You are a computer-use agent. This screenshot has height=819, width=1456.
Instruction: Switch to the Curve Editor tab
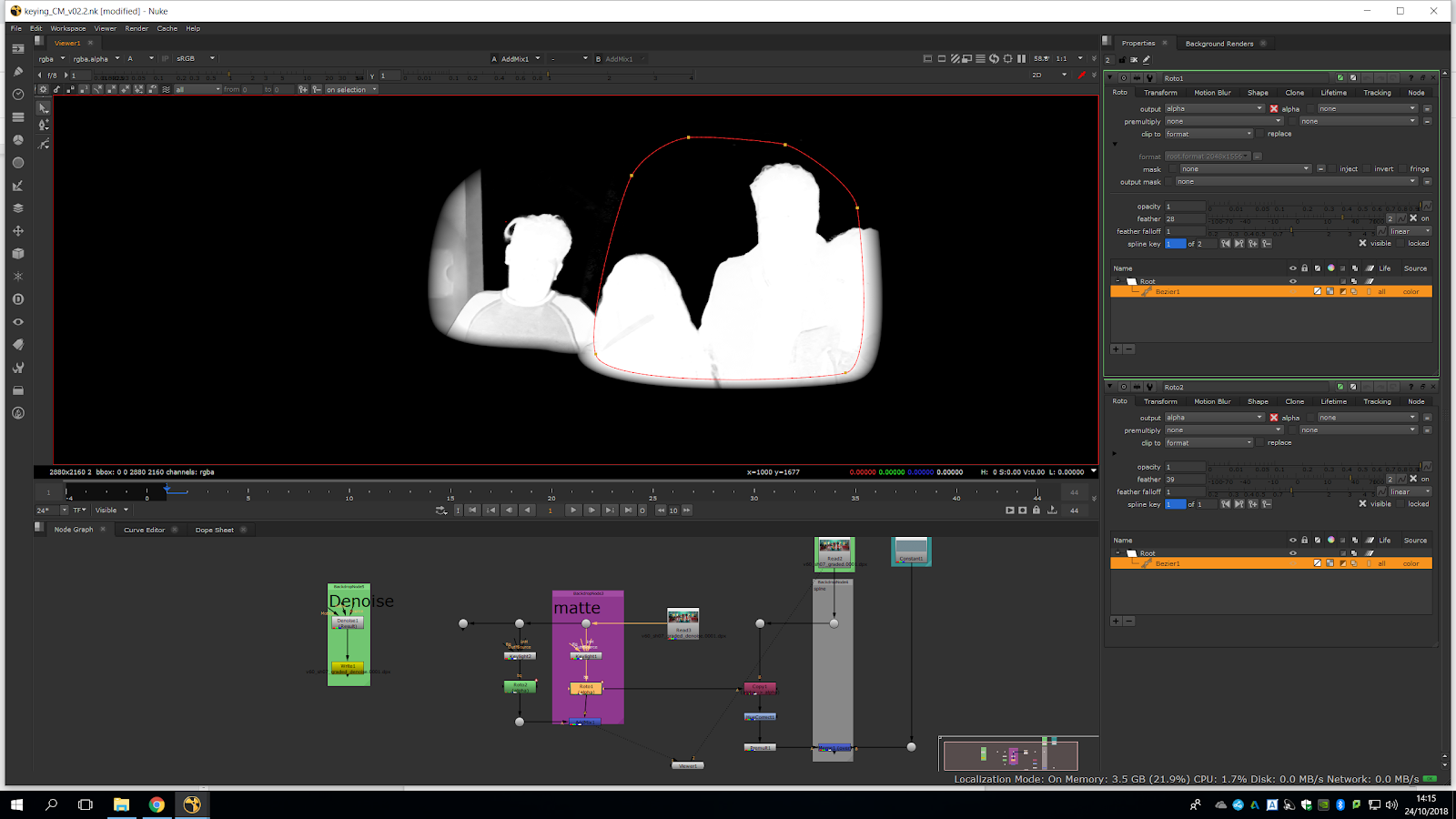[x=144, y=530]
